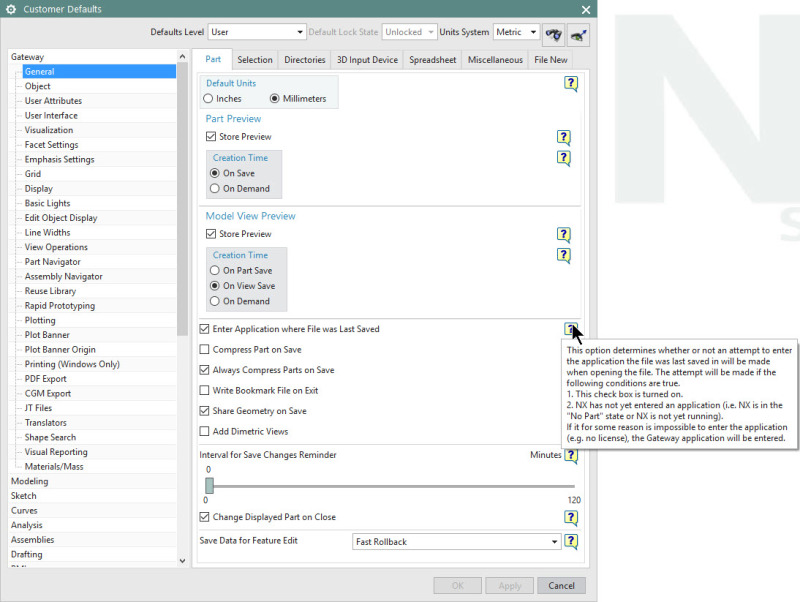The image size is (800, 602).
Task: Click the Part tab
Action: [213, 59]
